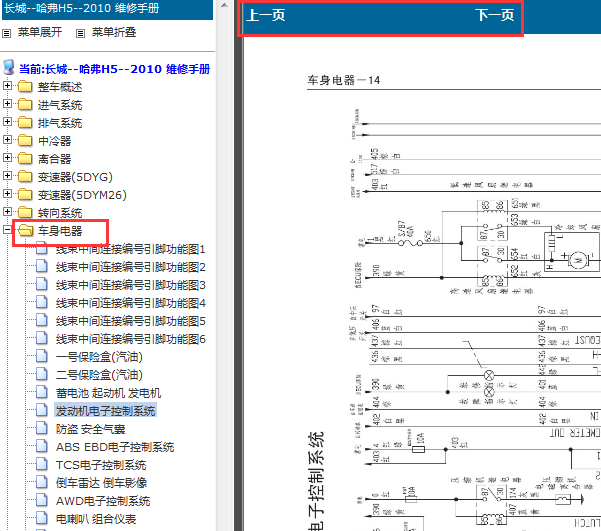Click page icon for 倒车雷达 倒车影像

point(42,482)
